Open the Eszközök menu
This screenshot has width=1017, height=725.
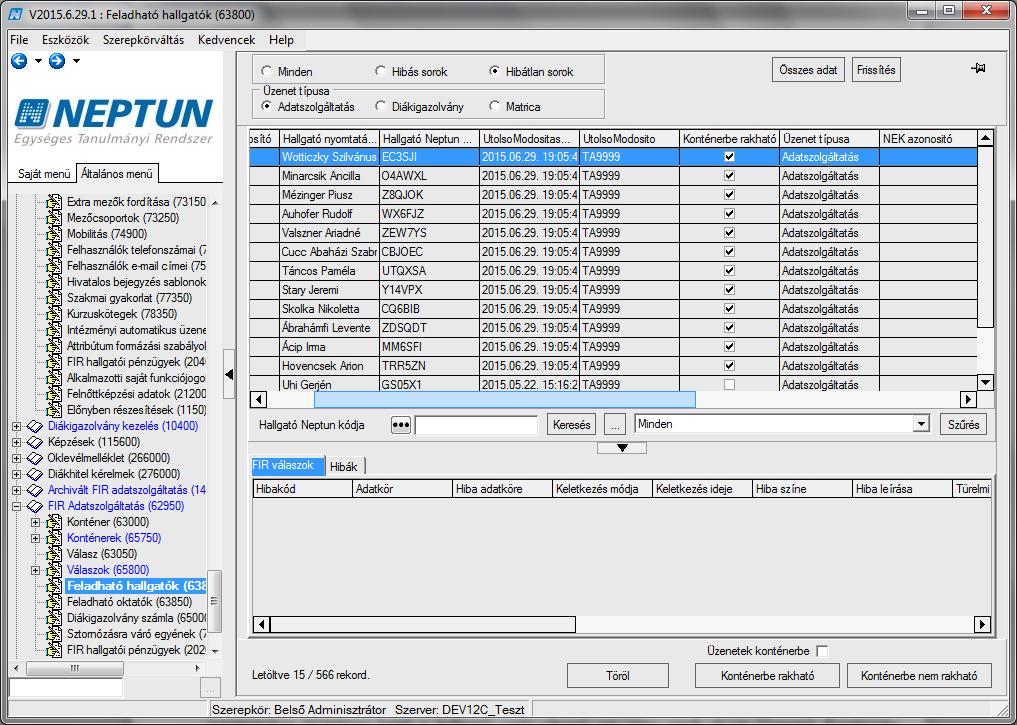[x=66, y=40]
